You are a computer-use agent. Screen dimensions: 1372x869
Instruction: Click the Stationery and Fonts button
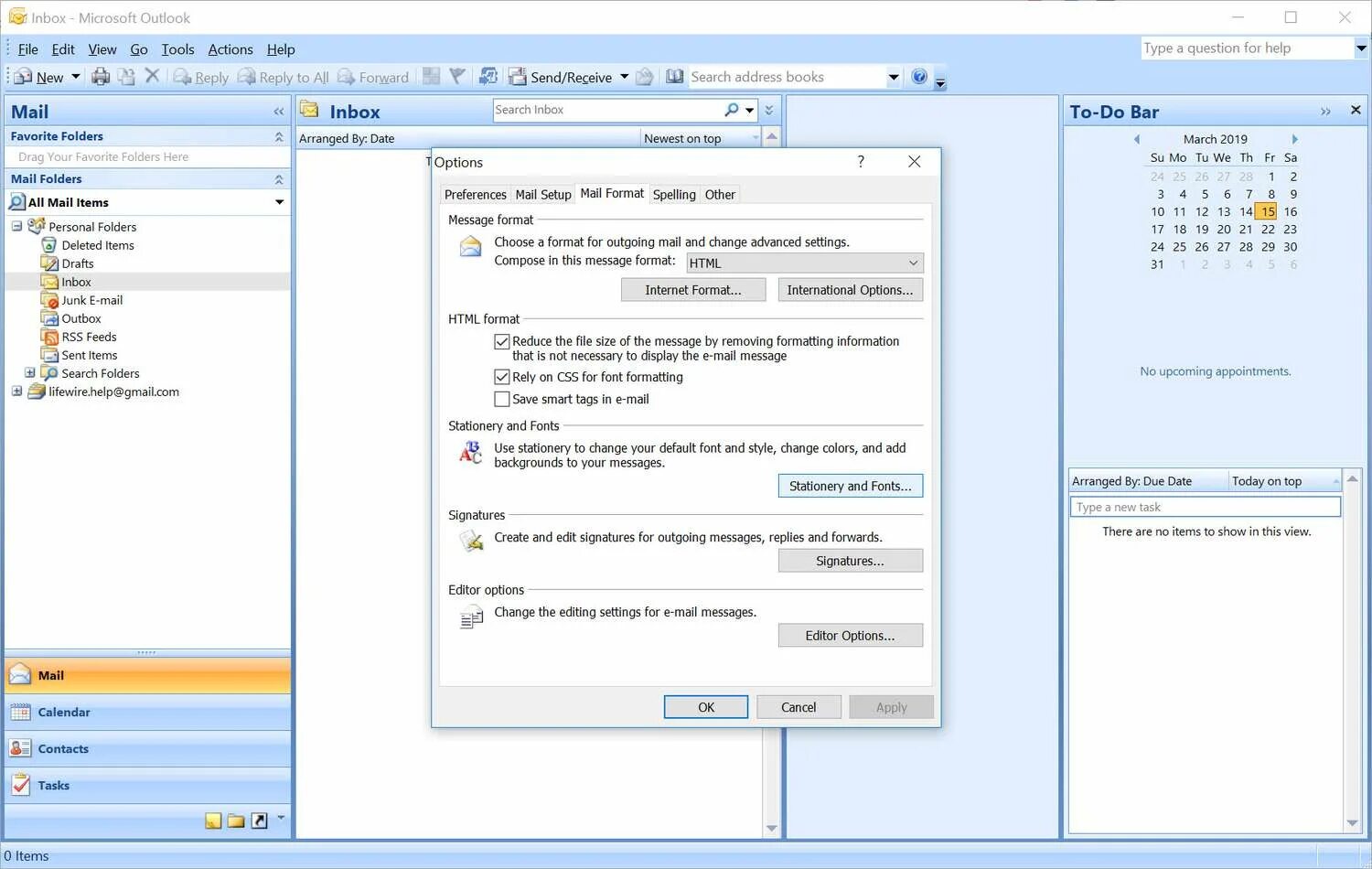(x=851, y=486)
